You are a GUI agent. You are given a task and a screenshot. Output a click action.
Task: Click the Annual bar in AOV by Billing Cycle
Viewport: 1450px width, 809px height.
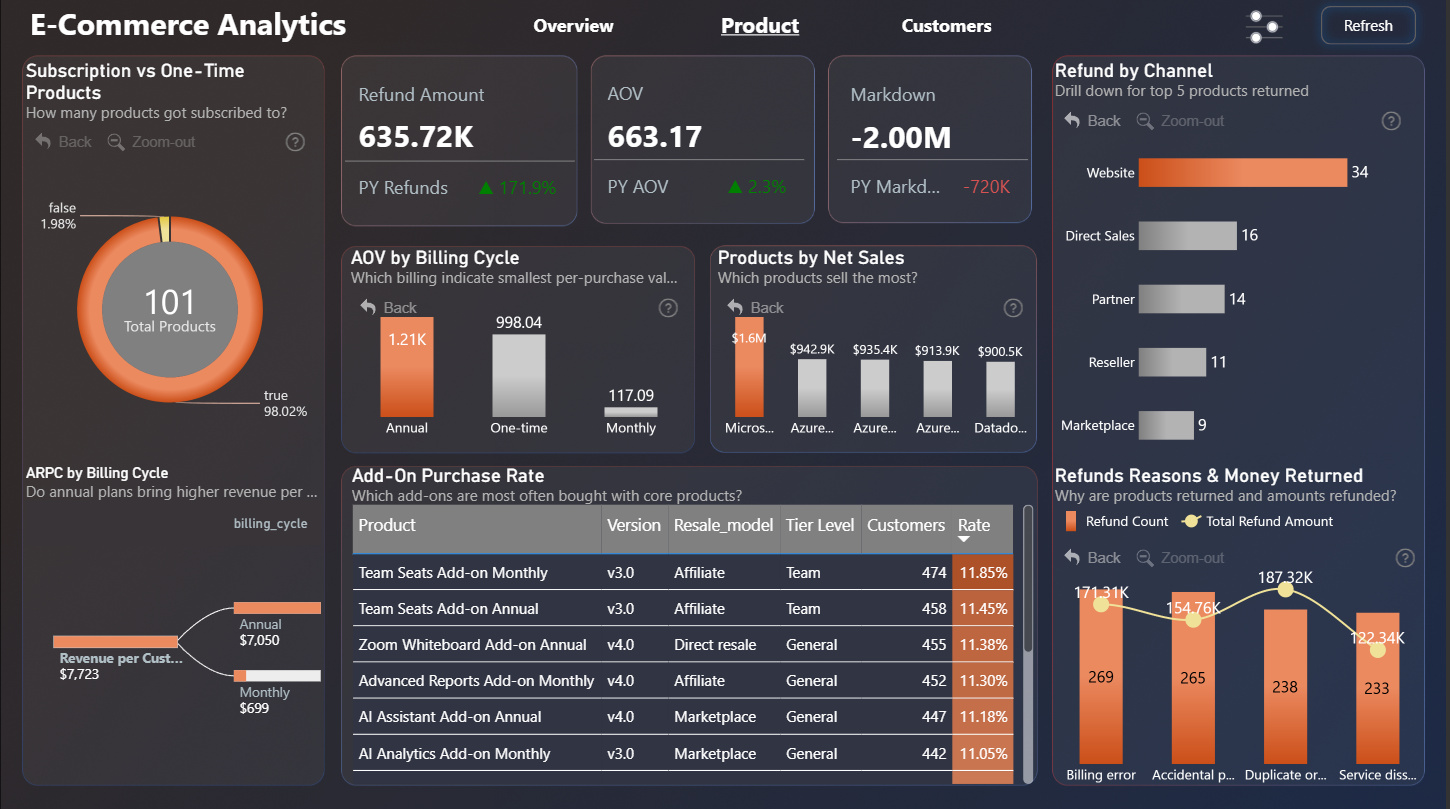[x=407, y=367]
